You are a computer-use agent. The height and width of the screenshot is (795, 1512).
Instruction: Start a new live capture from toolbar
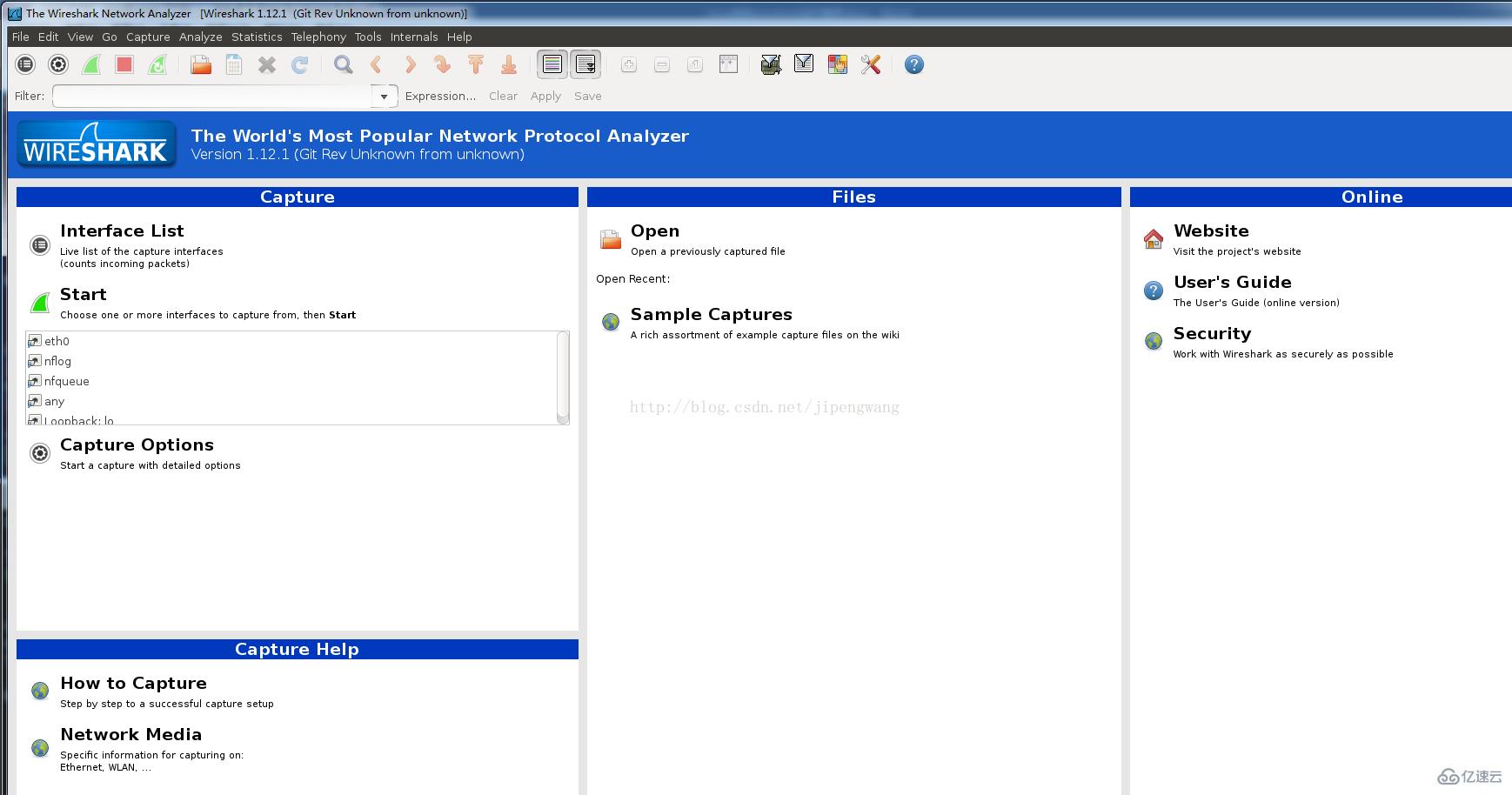pyautogui.click(x=91, y=64)
